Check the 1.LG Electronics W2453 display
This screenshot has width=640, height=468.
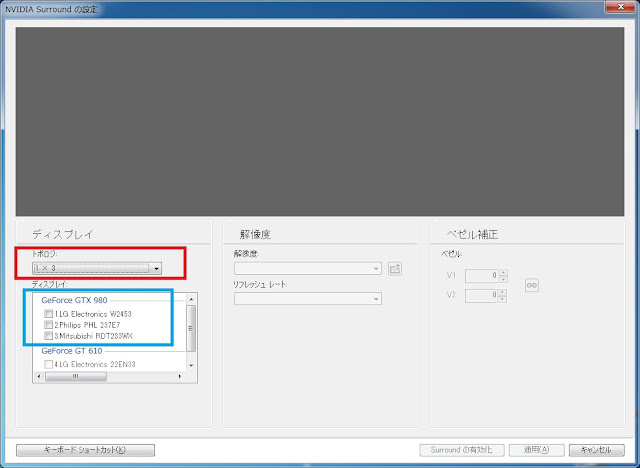49,314
